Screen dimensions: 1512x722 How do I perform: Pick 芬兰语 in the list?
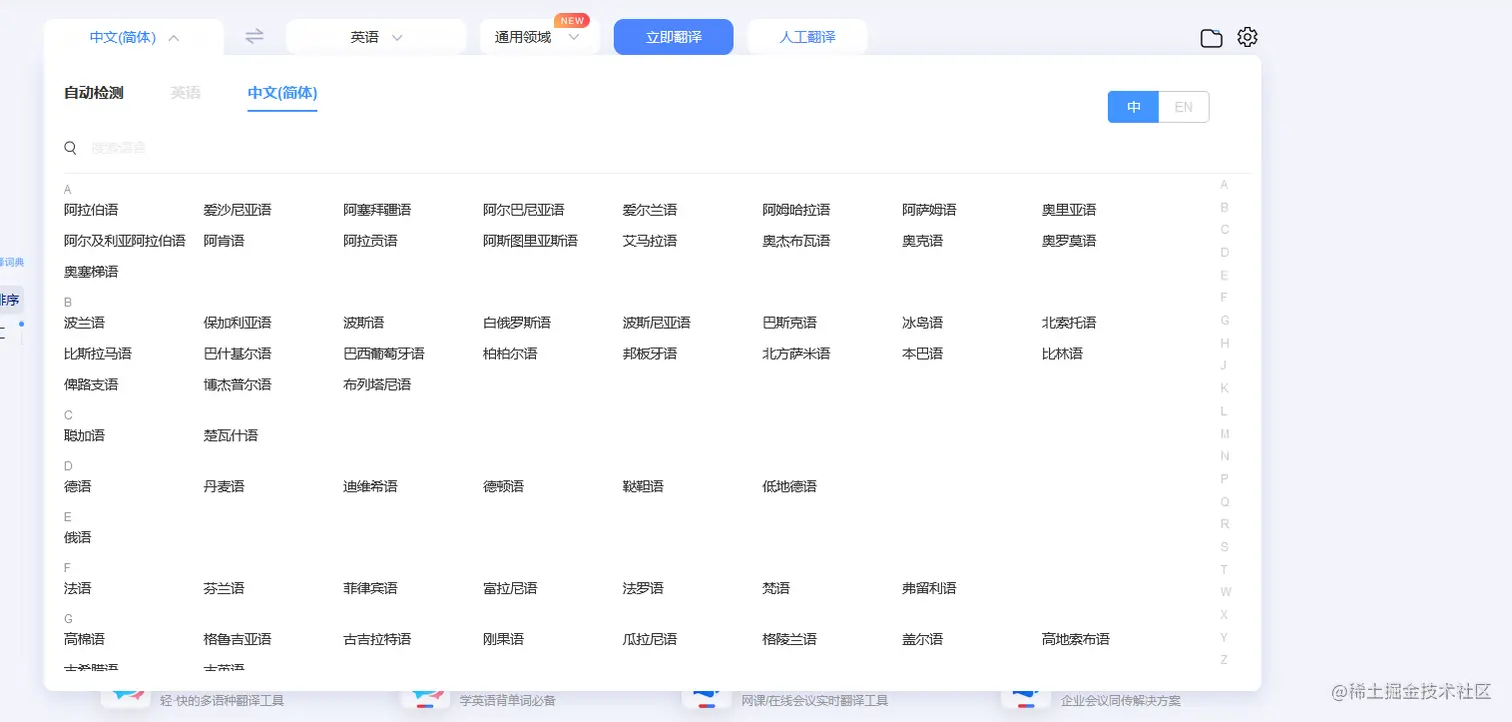224,589
